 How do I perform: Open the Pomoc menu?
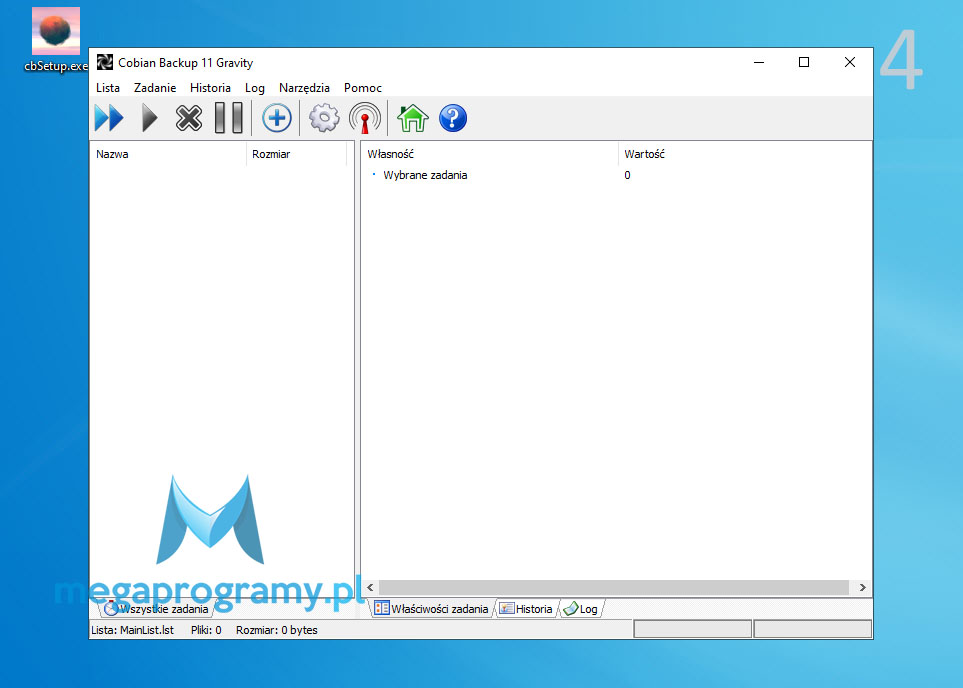tap(362, 88)
